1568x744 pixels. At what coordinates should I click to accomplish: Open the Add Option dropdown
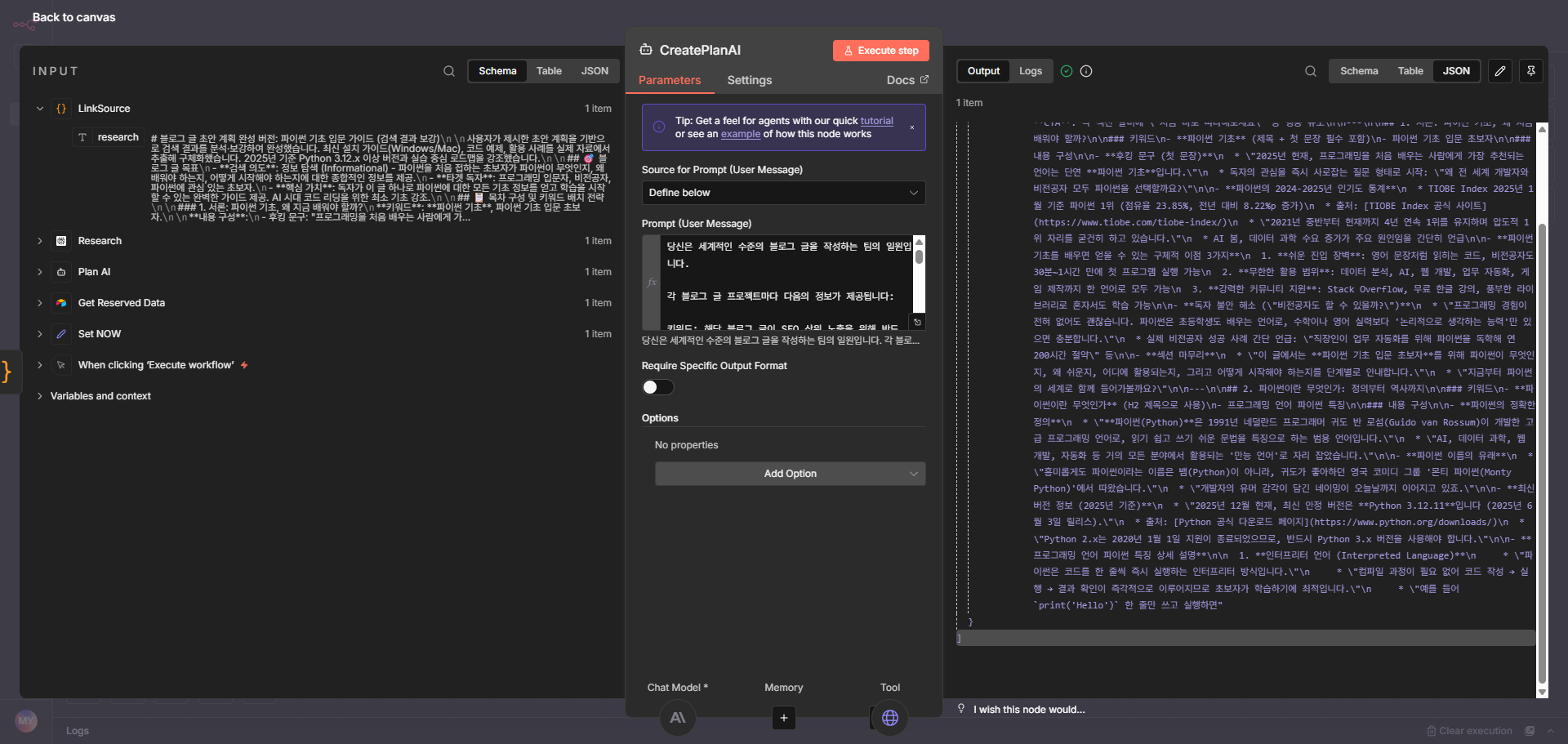[790, 474]
